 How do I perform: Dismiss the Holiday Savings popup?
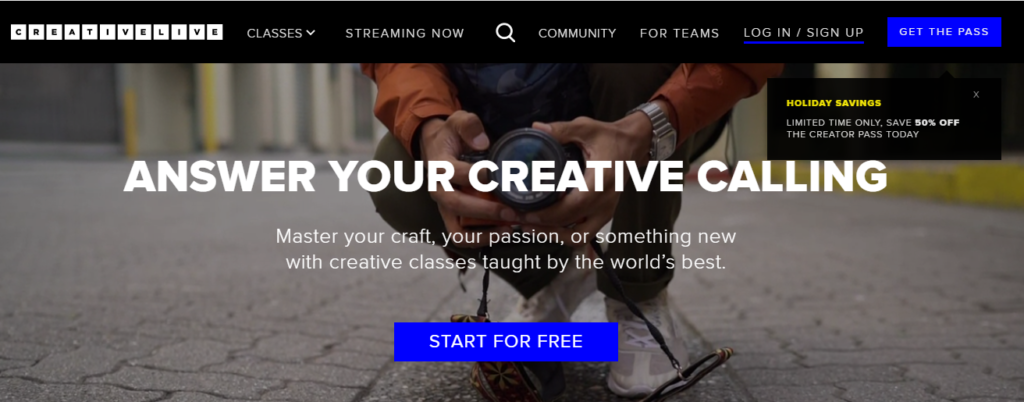click(976, 95)
